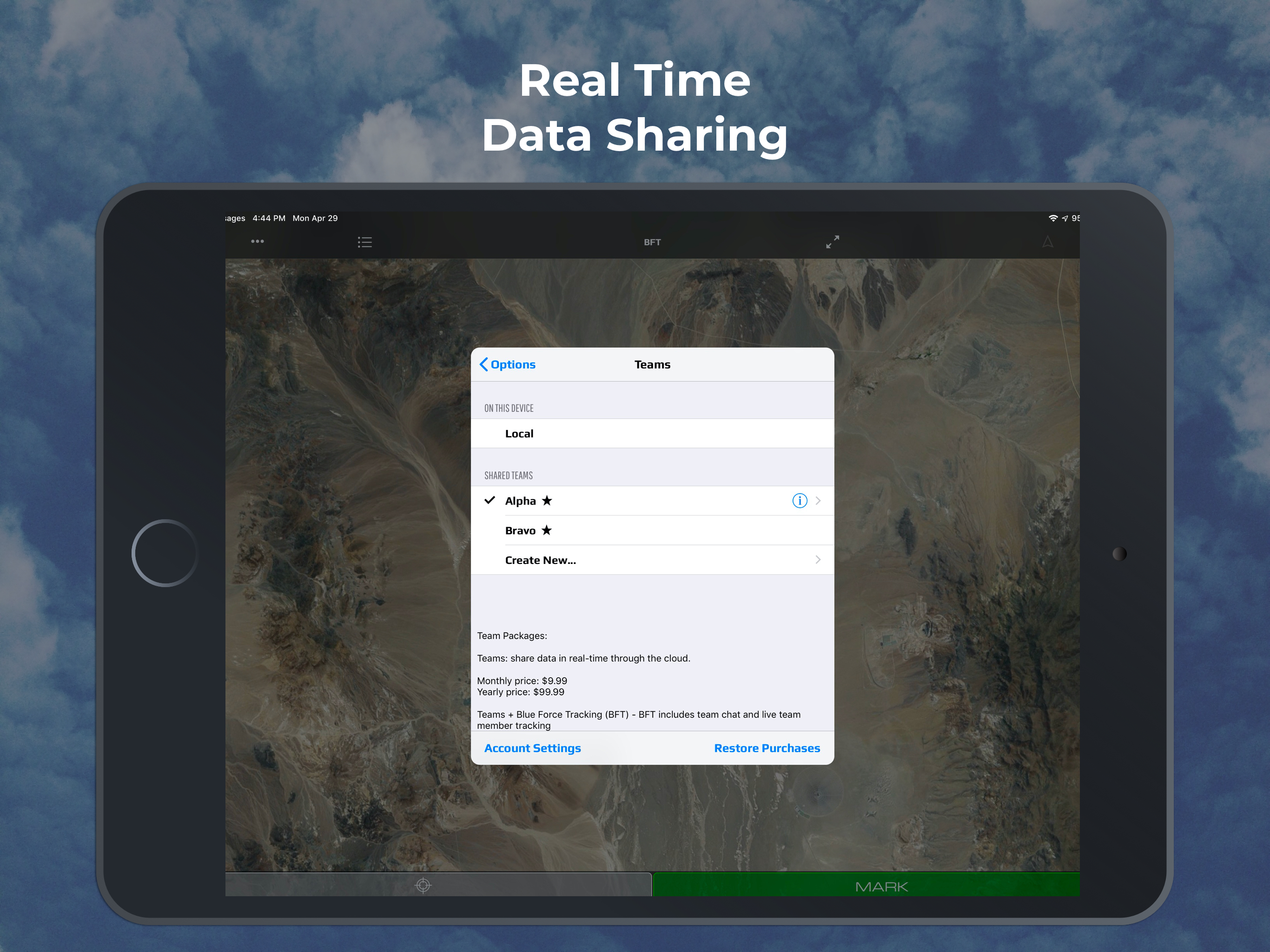Tap Restore Purchases
1270x952 pixels.
pyautogui.click(x=767, y=748)
